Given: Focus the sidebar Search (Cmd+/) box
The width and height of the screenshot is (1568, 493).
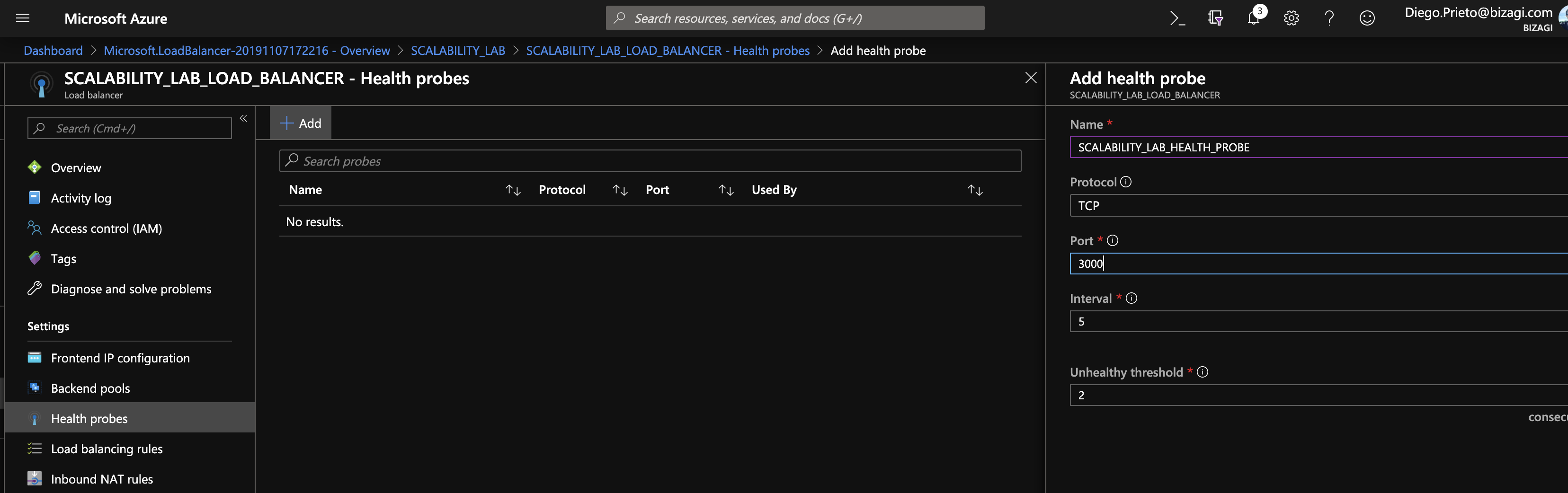Looking at the screenshot, I should [x=130, y=128].
